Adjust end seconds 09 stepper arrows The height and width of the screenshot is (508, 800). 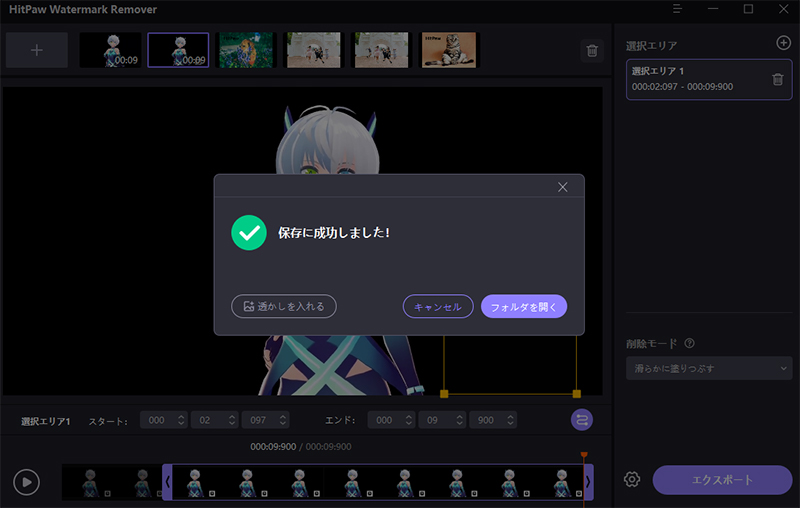click(460, 420)
